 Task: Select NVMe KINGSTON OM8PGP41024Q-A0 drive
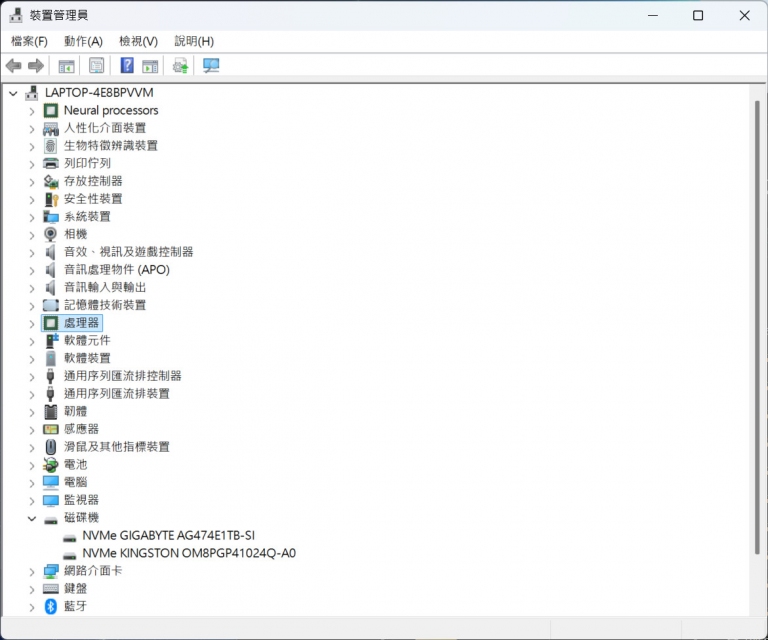[x=189, y=553]
